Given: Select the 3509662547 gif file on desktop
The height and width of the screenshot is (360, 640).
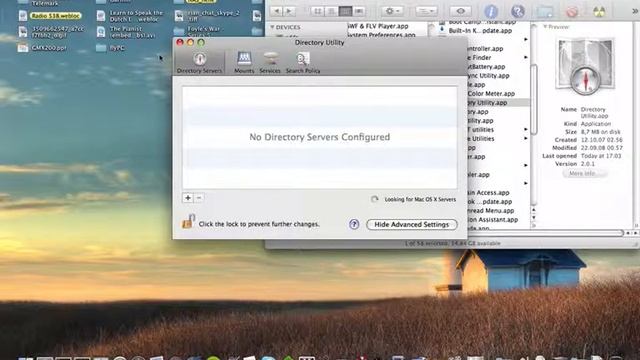Looking at the screenshot, I should (x=51, y=32).
